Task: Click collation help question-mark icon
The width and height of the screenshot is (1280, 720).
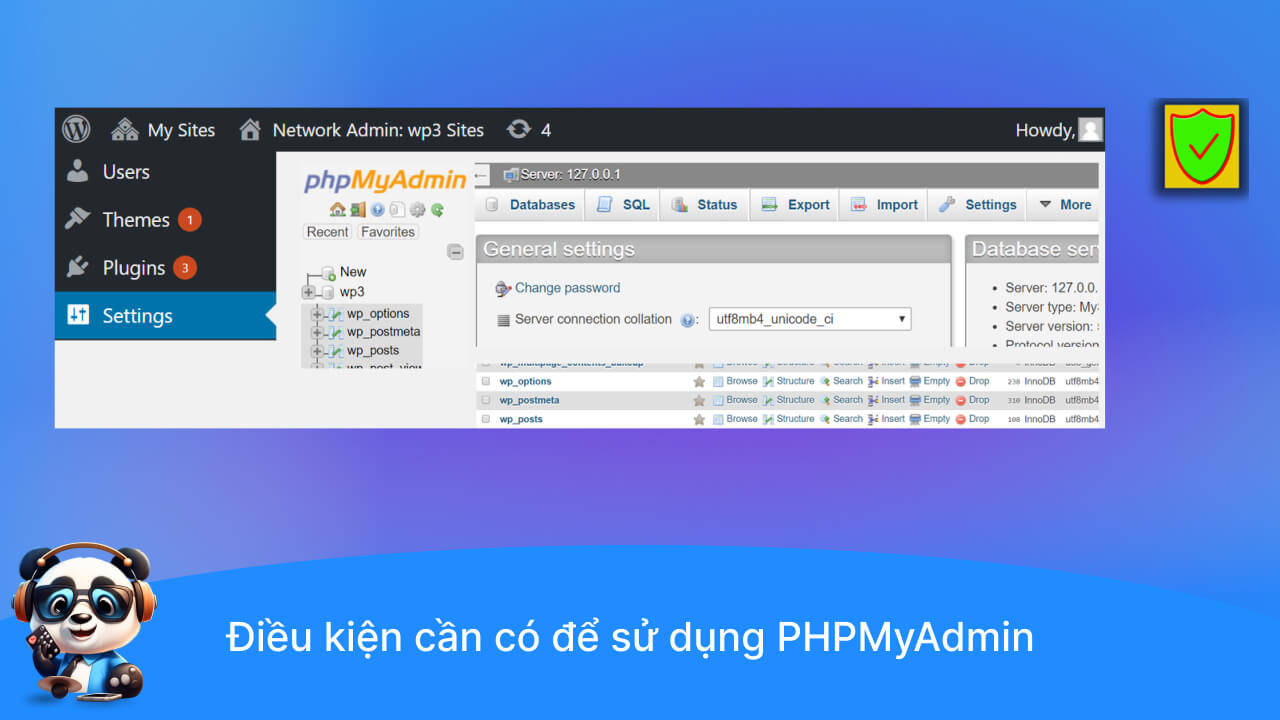Action: pyautogui.click(x=687, y=321)
